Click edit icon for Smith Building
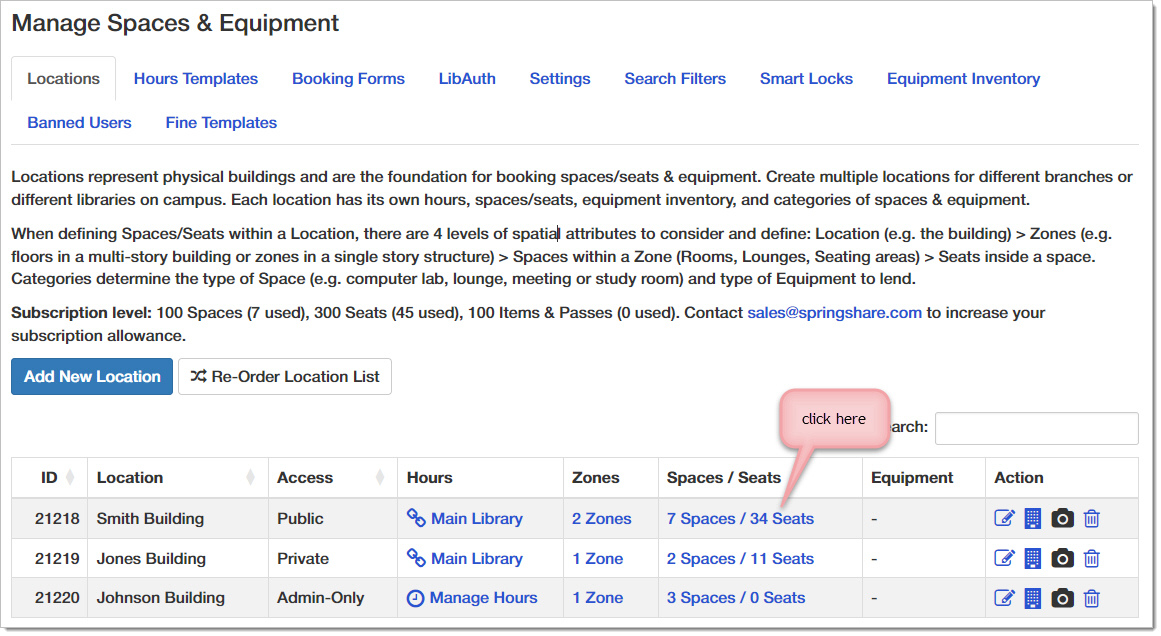The image size is (1161, 636). pyautogui.click(x=1004, y=518)
